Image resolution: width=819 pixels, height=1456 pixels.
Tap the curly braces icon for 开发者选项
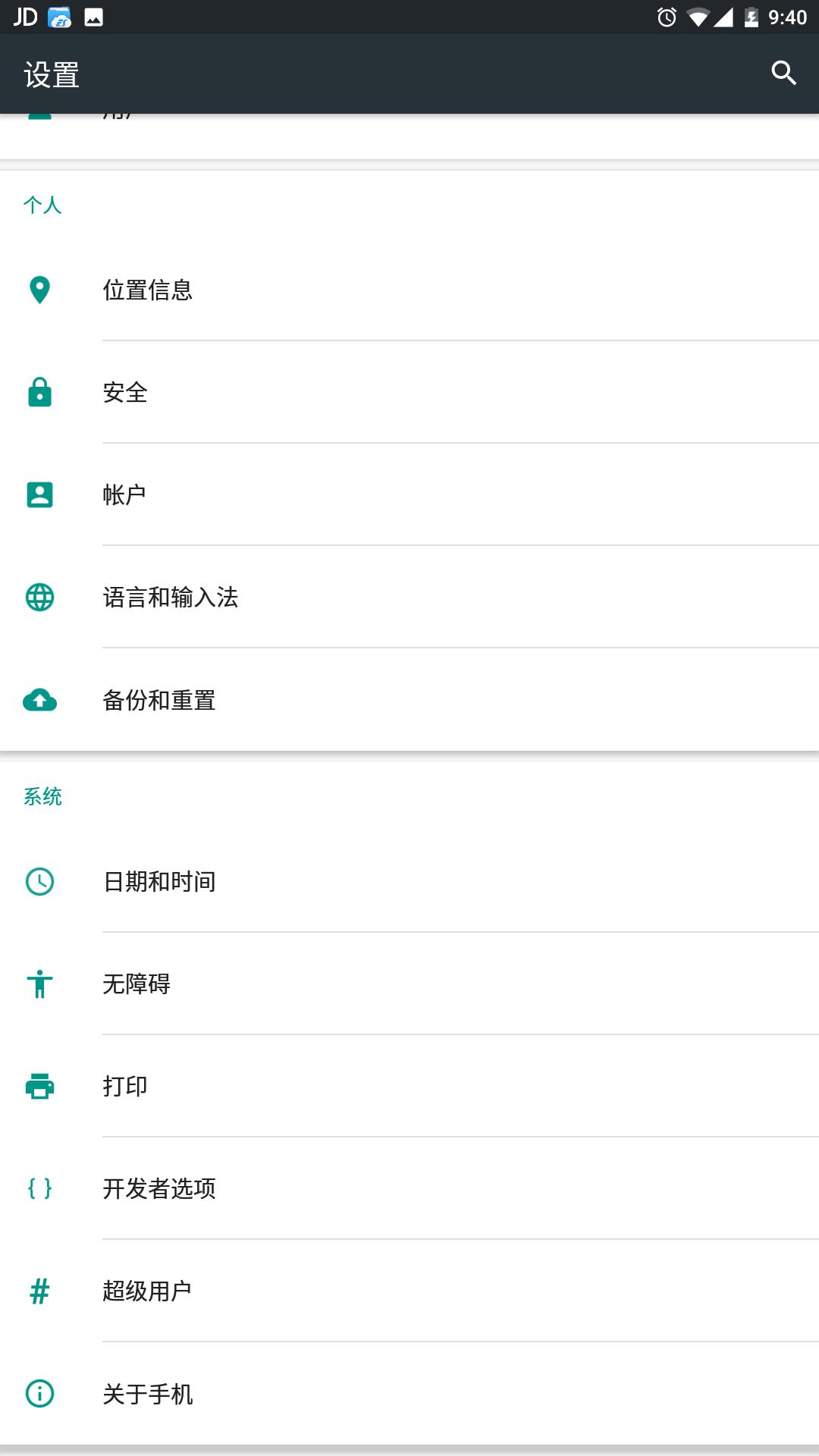click(39, 1188)
